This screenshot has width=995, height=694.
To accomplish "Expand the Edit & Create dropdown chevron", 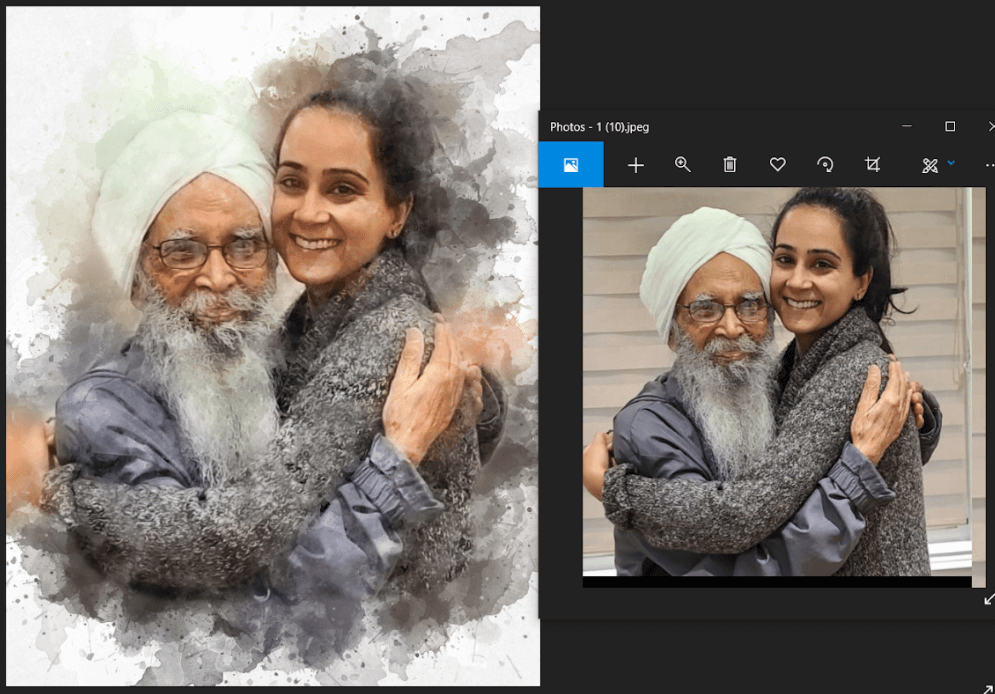I will [x=951, y=163].
